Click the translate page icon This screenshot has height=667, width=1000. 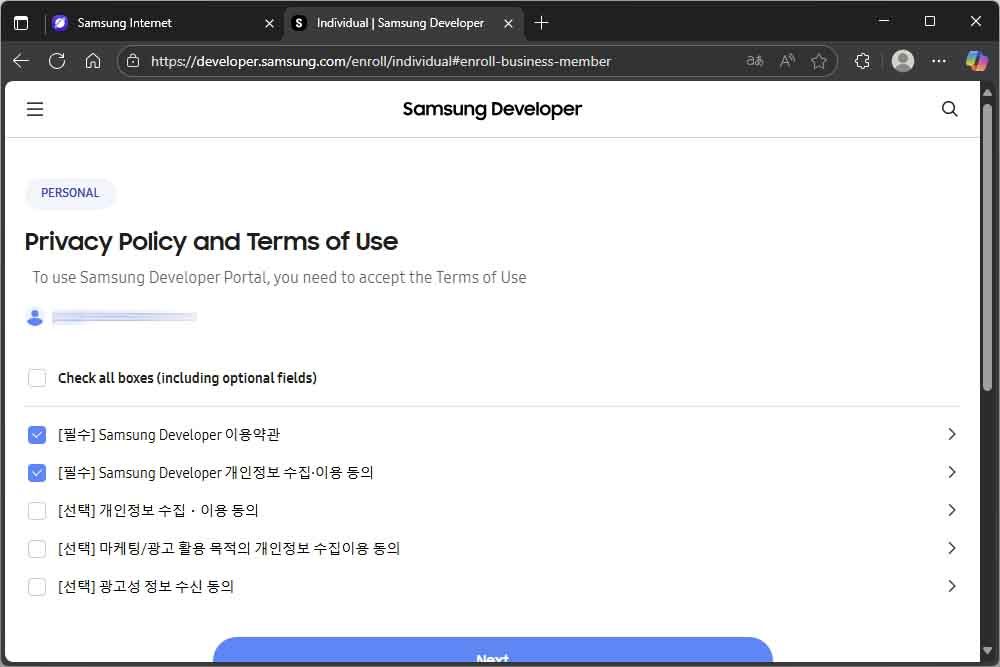point(754,61)
